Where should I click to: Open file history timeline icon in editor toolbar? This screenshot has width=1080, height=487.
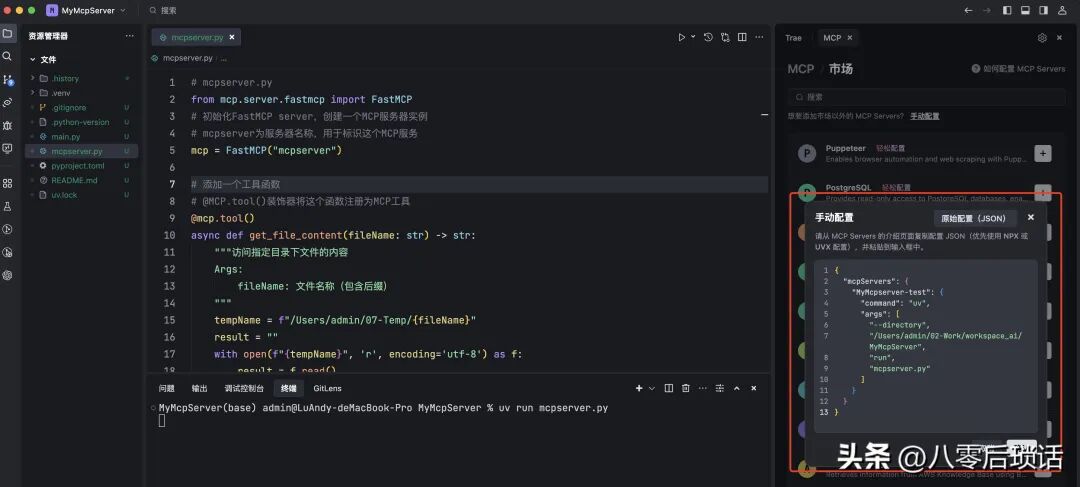coord(708,37)
